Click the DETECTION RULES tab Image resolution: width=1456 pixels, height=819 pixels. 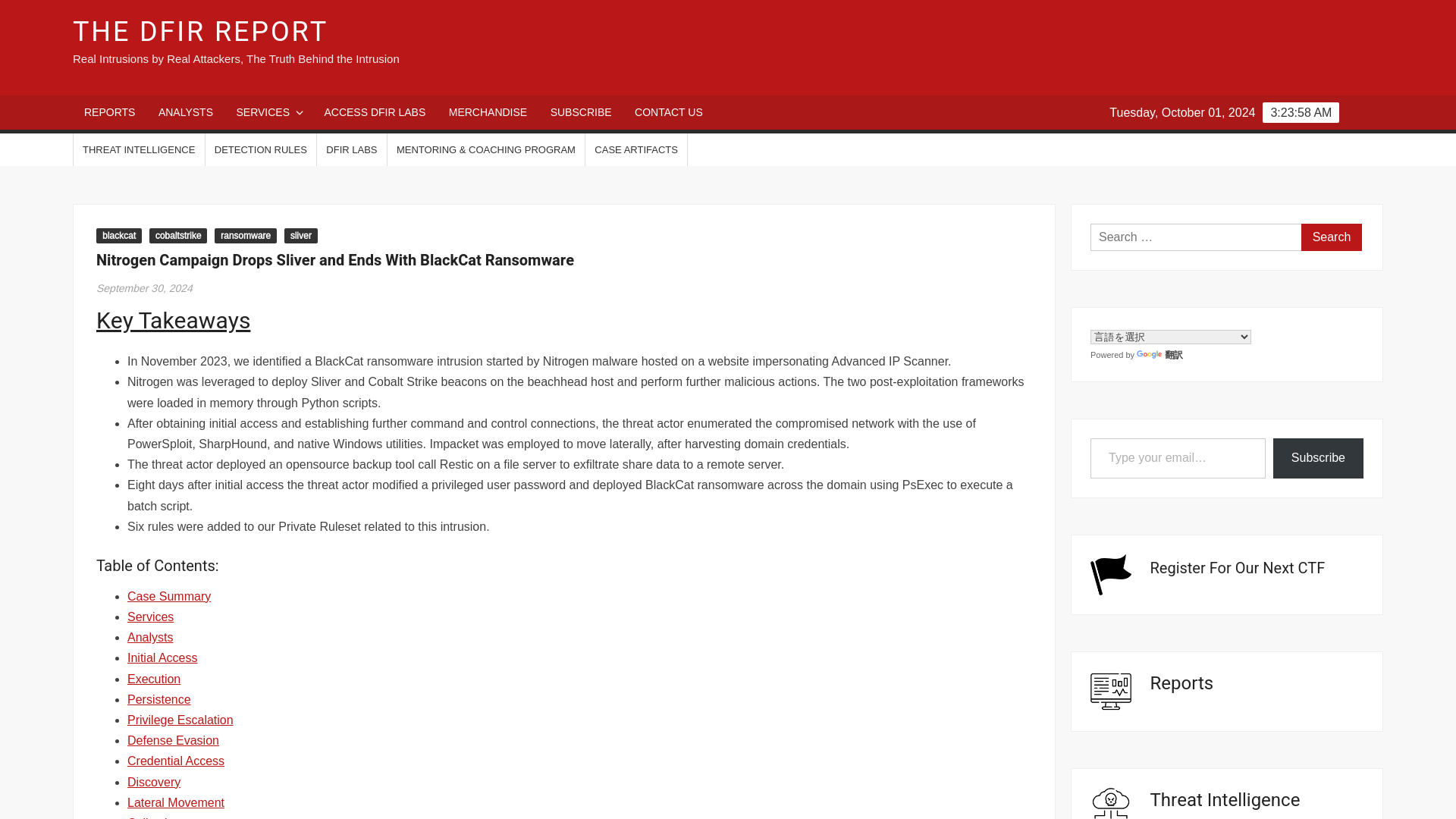point(260,150)
